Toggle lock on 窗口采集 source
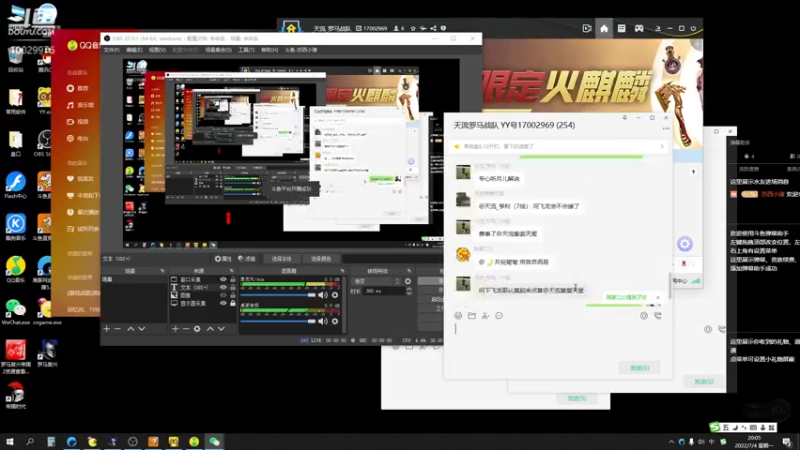 point(233,280)
